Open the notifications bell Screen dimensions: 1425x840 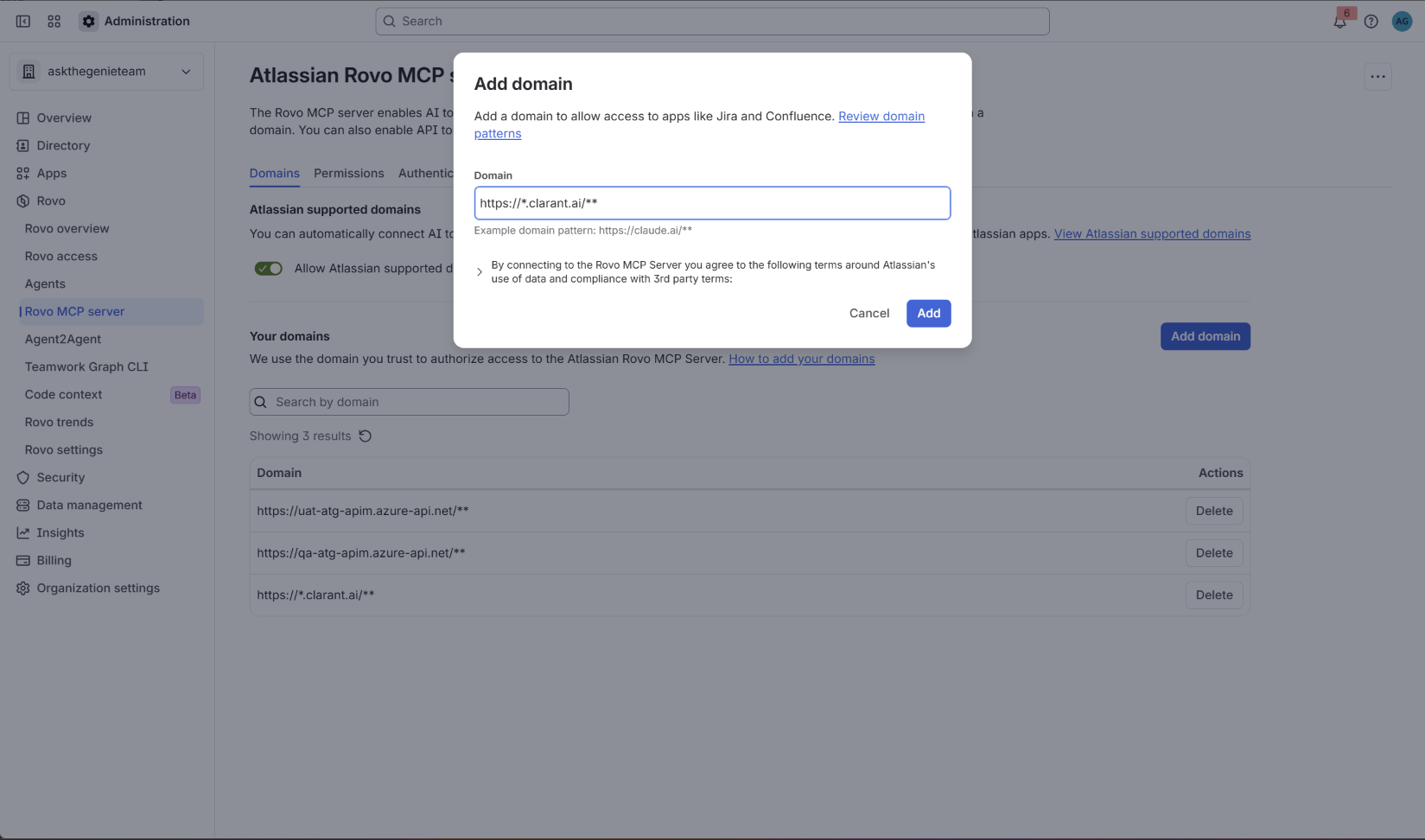1339,22
